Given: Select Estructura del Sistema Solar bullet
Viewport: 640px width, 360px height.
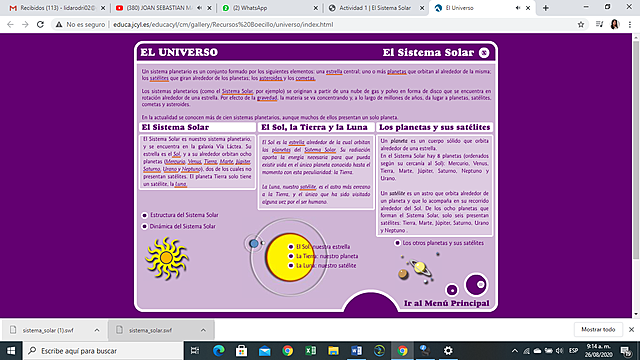Looking at the screenshot, I should pyautogui.click(x=144, y=215).
